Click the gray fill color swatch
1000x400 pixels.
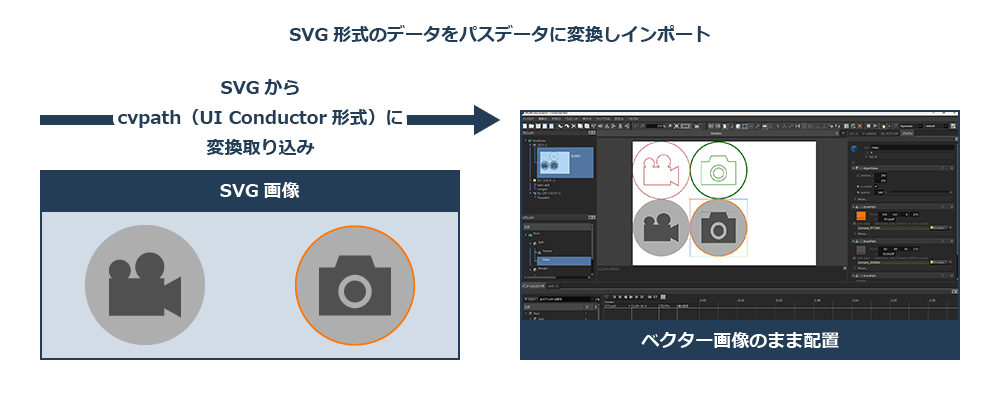coord(859,250)
